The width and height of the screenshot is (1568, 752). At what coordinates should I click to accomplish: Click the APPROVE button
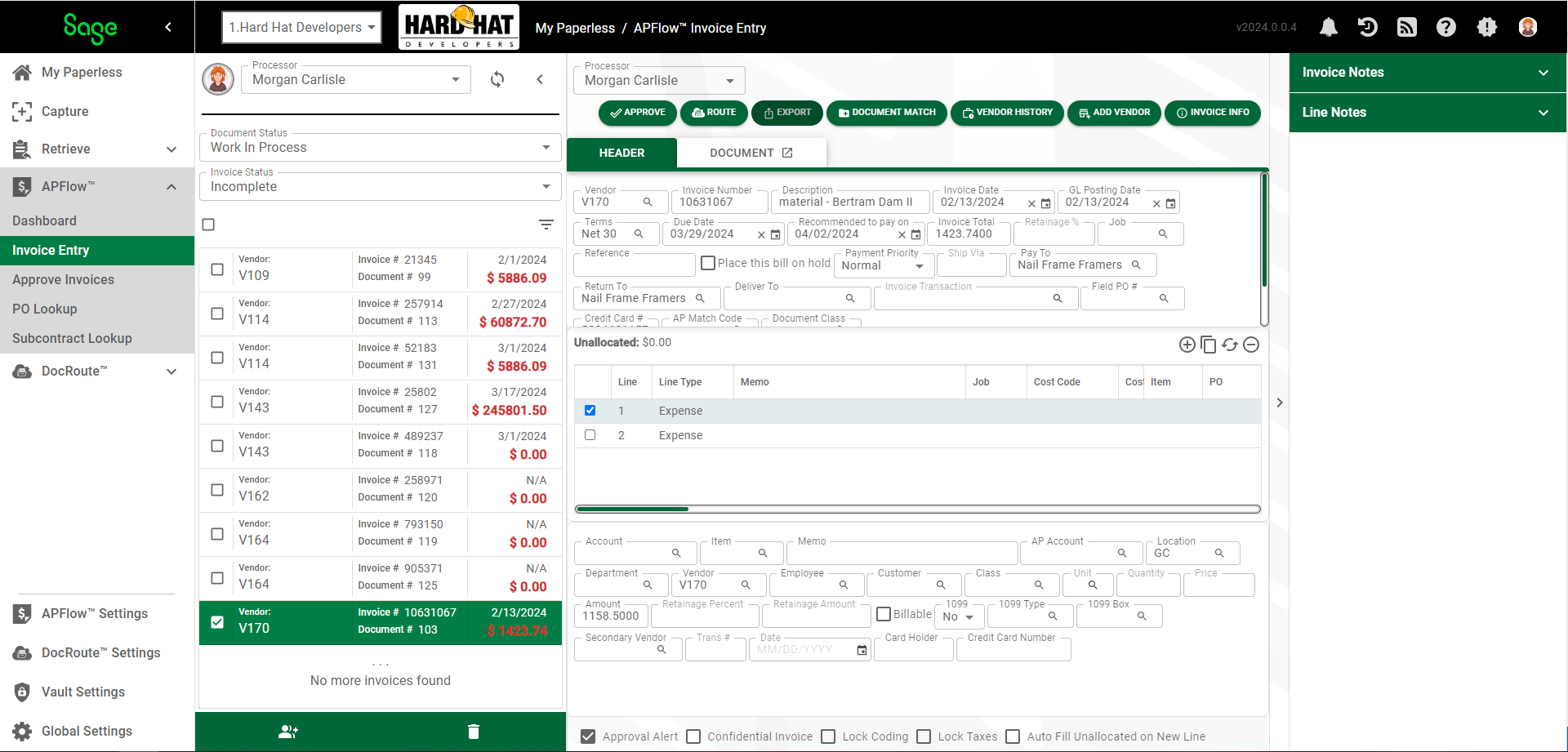[638, 113]
